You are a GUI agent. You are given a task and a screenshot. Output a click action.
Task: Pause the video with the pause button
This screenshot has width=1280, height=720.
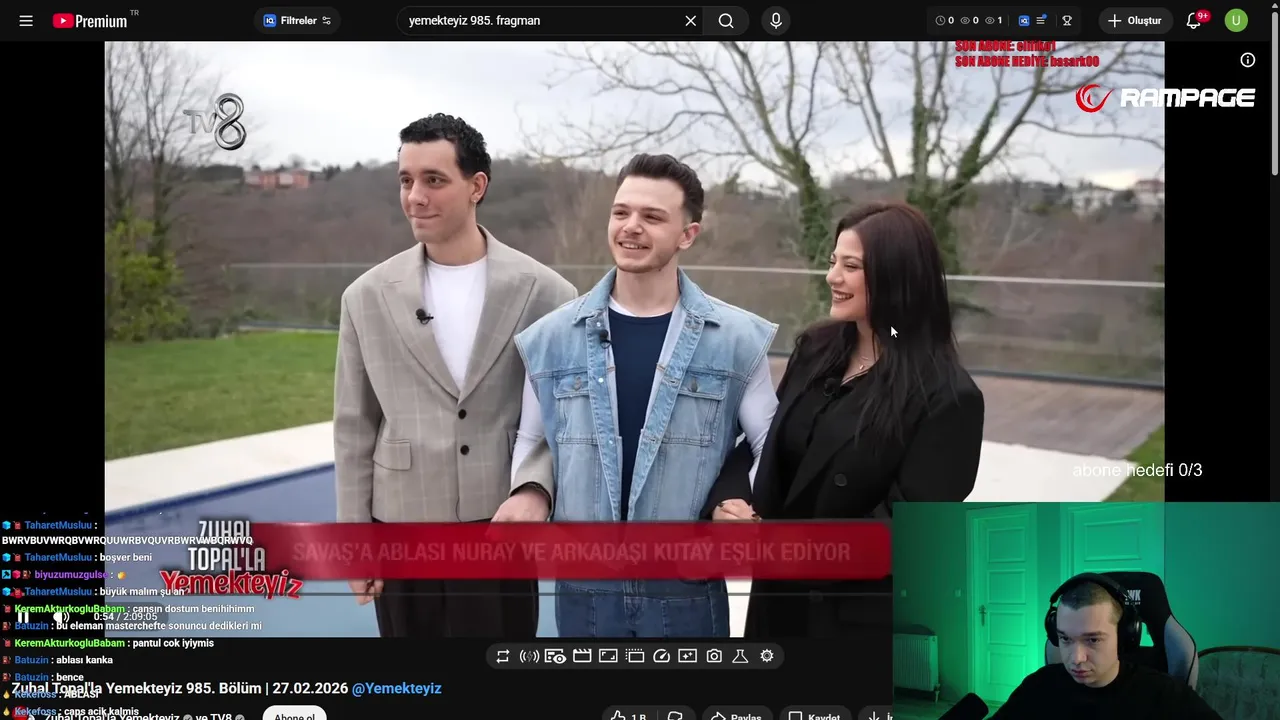tap(23, 617)
